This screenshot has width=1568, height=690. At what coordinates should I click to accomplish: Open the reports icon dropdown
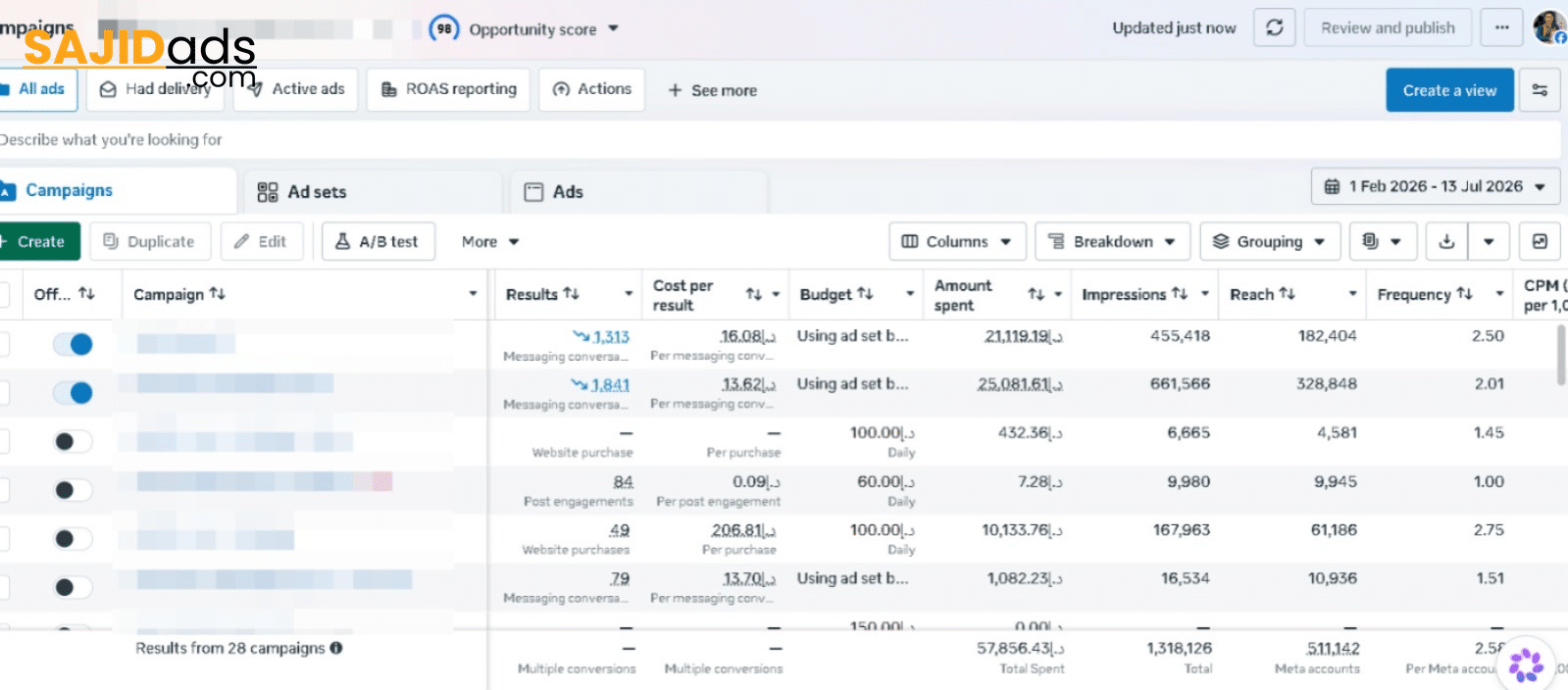pos(1381,241)
